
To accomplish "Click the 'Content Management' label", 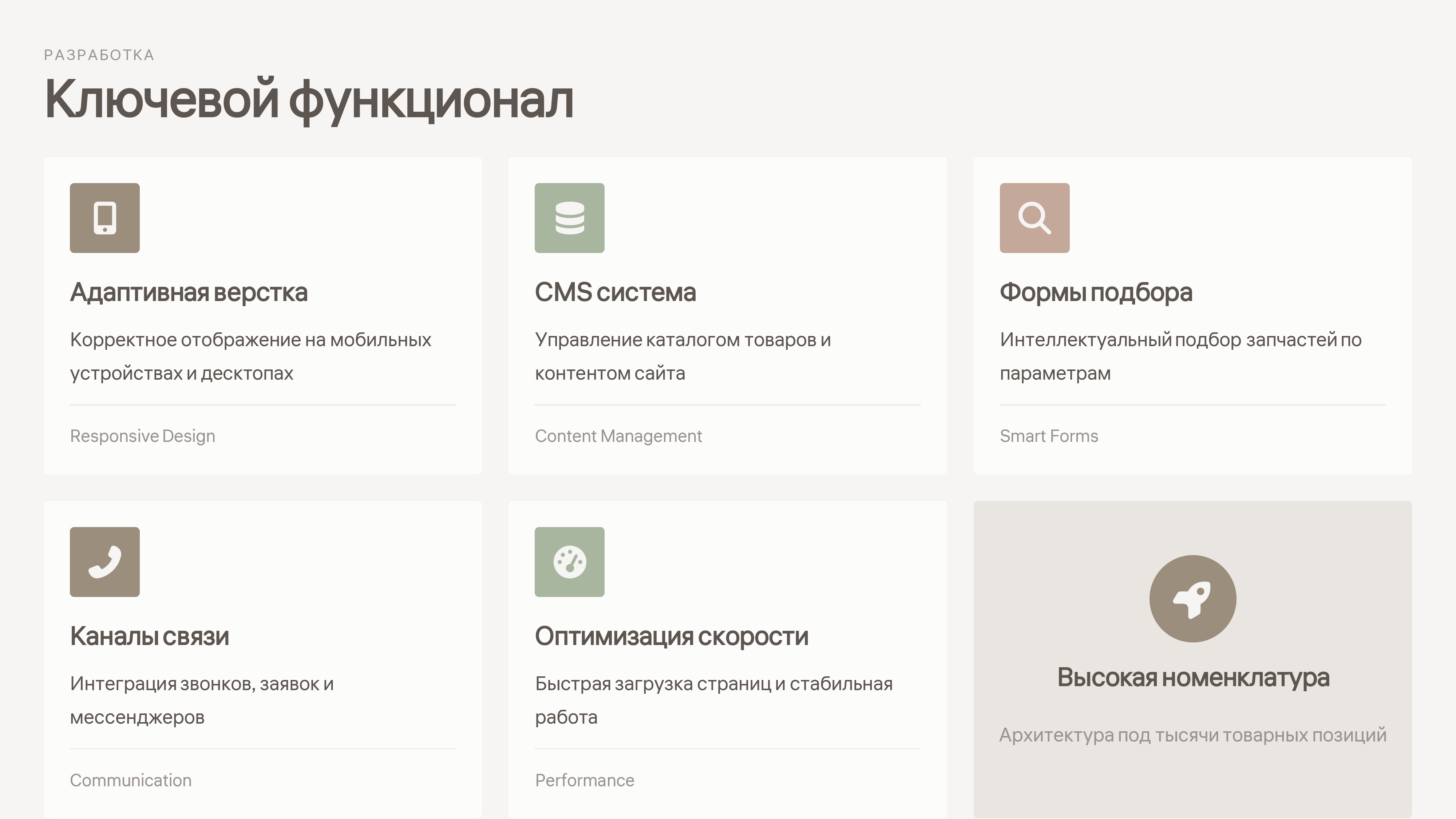I will pos(618,436).
